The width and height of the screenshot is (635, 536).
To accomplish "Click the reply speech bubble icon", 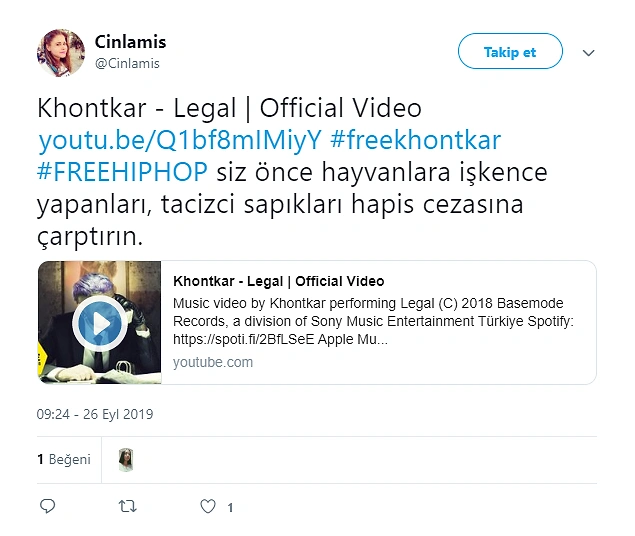I will [x=47, y=506].
